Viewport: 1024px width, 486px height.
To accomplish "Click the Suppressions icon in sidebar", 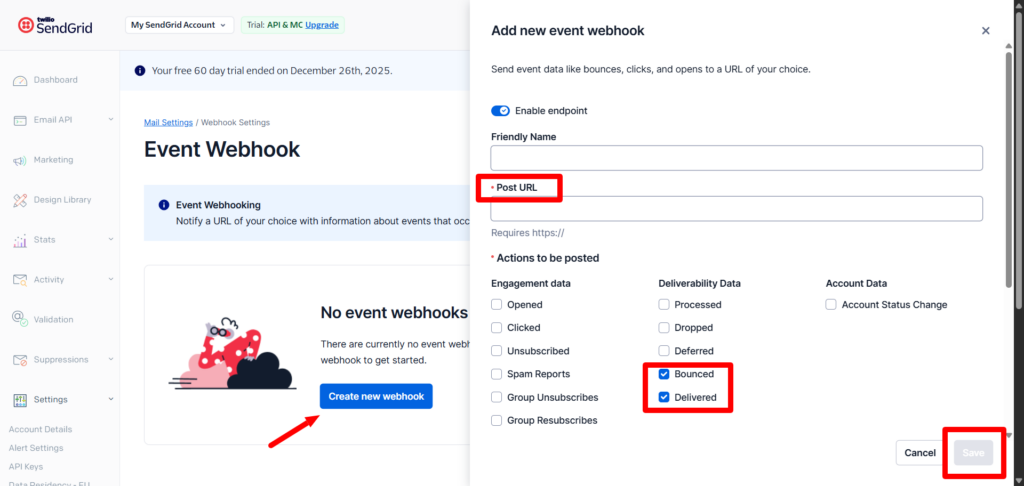I will coord(19,360).
